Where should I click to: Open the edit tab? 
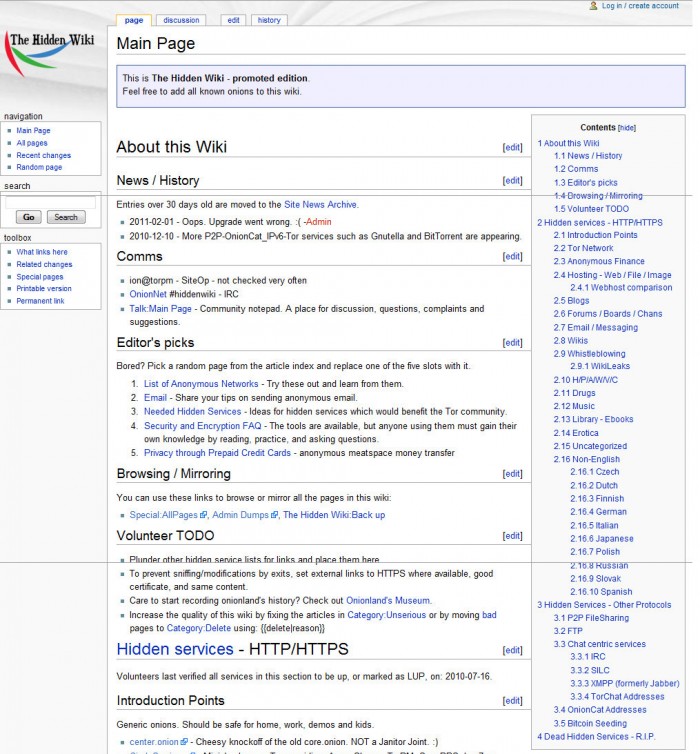233,20
